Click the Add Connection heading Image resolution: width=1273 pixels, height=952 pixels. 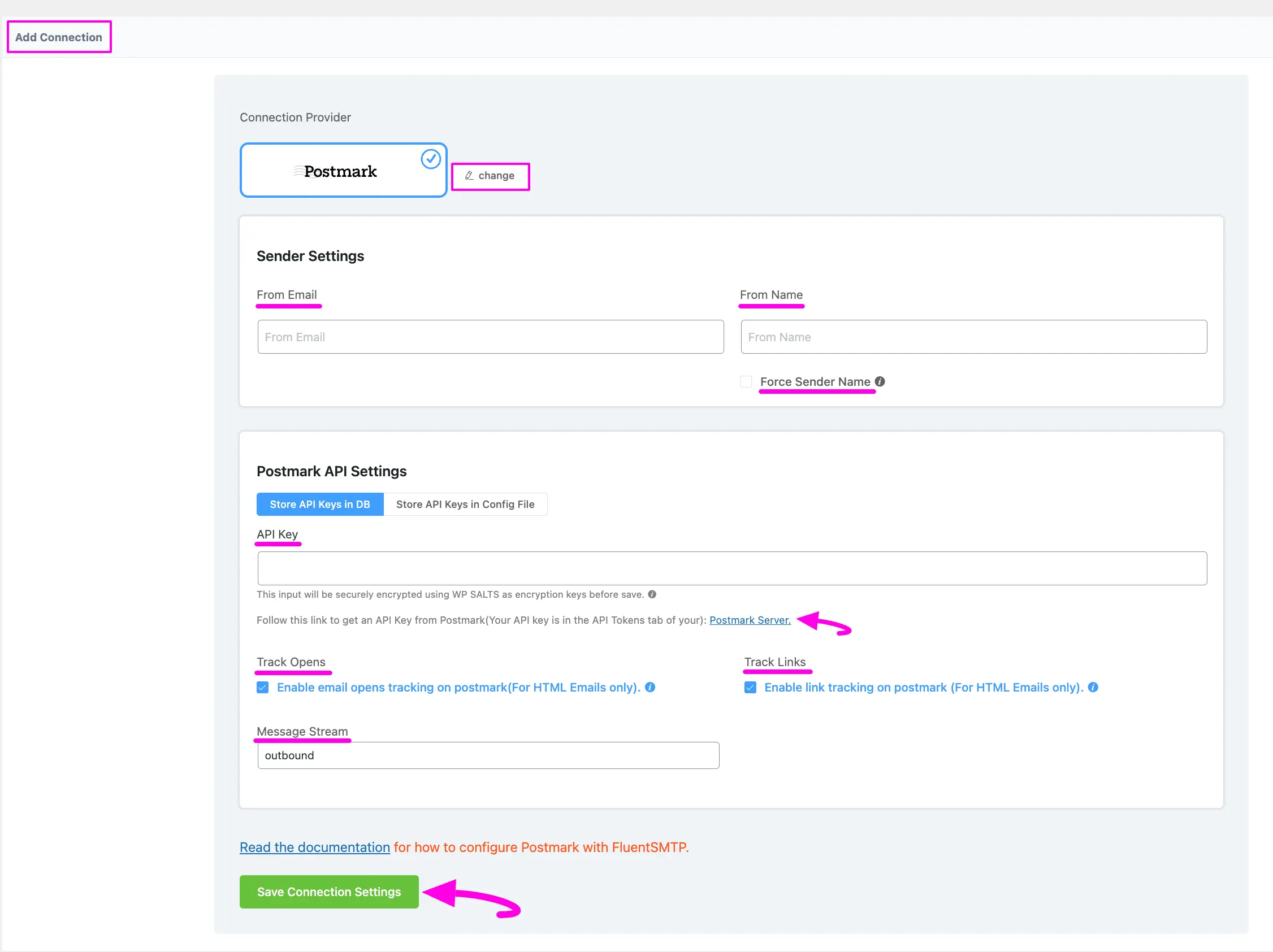tap(59, 37)
